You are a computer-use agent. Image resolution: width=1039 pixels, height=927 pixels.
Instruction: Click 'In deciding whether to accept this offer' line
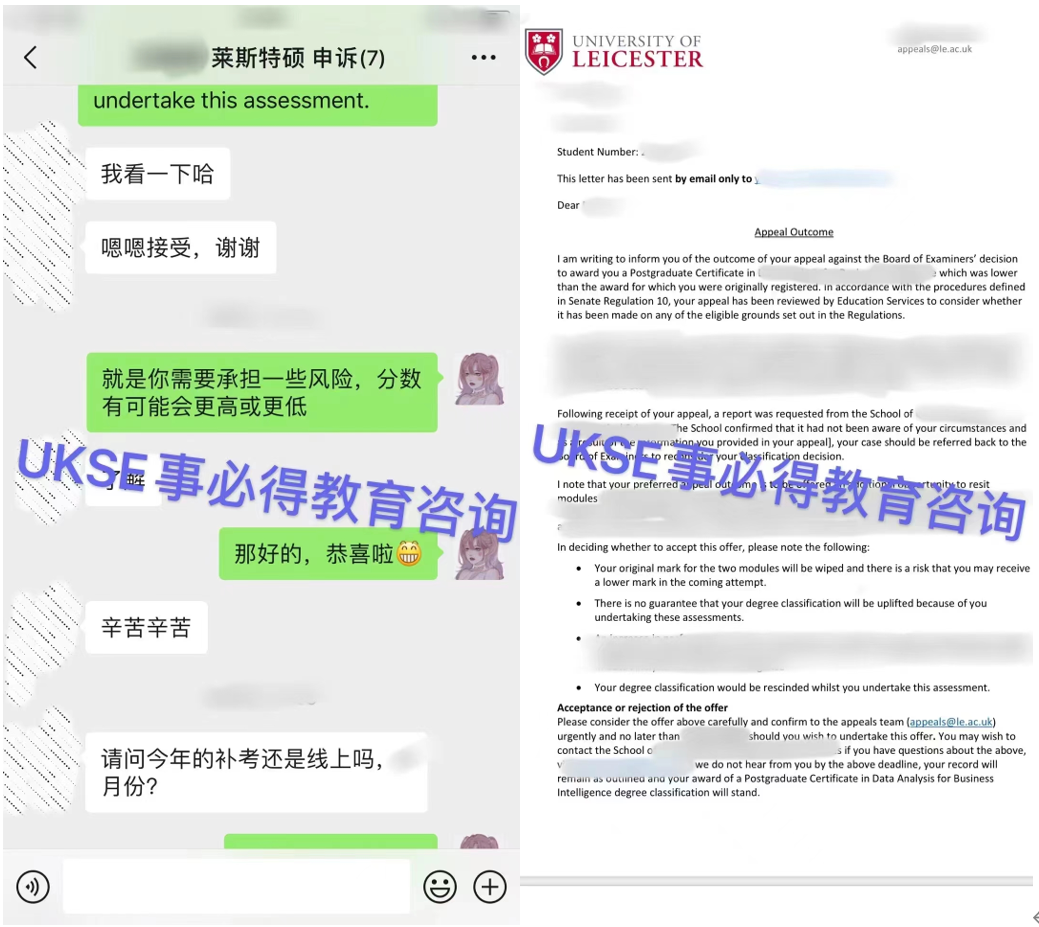713,547
